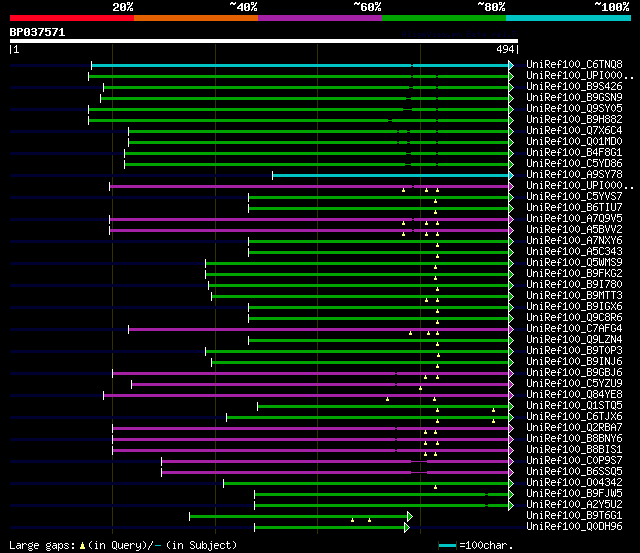This screenshot has width=640, height=553.
Task: Click the purple arrowhead ending the Q84YE8 bar
Action: (511, 395)
